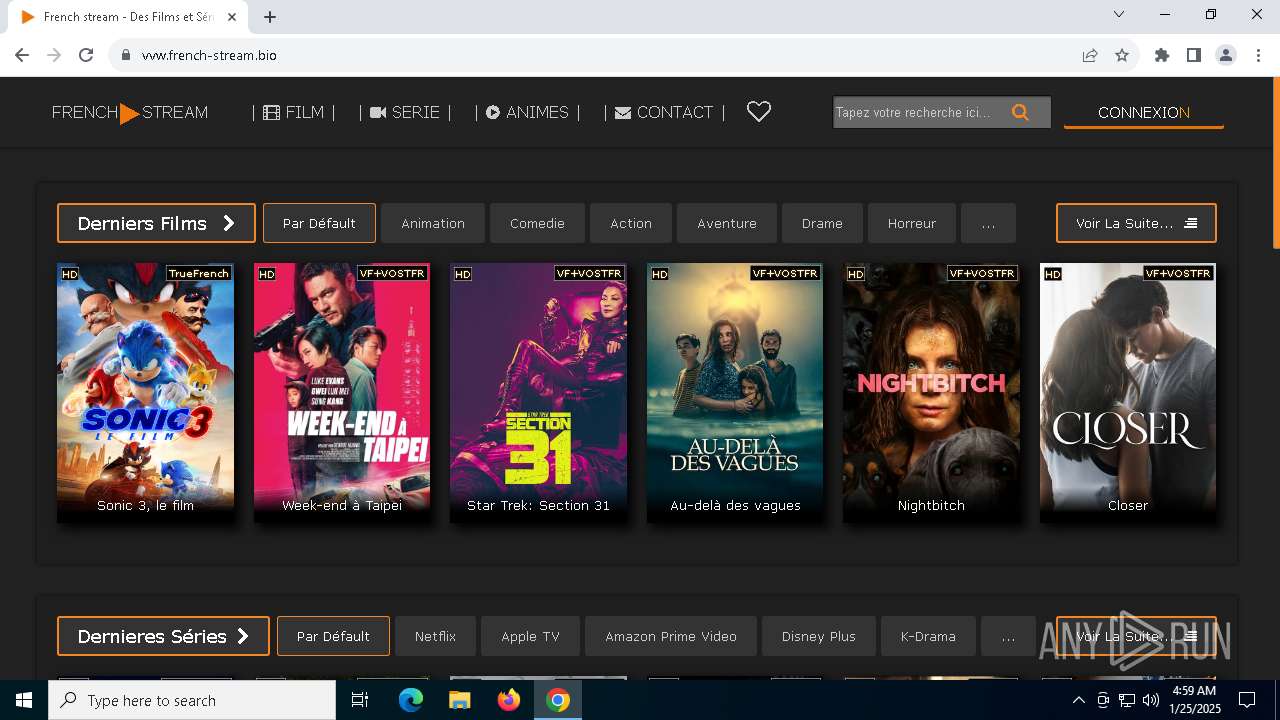Image resolution: width=1280 pixels, height=720 pixels.
Task: Open File Explorer from taskbar
Action: pyautogui.click(x=460, y=700)
